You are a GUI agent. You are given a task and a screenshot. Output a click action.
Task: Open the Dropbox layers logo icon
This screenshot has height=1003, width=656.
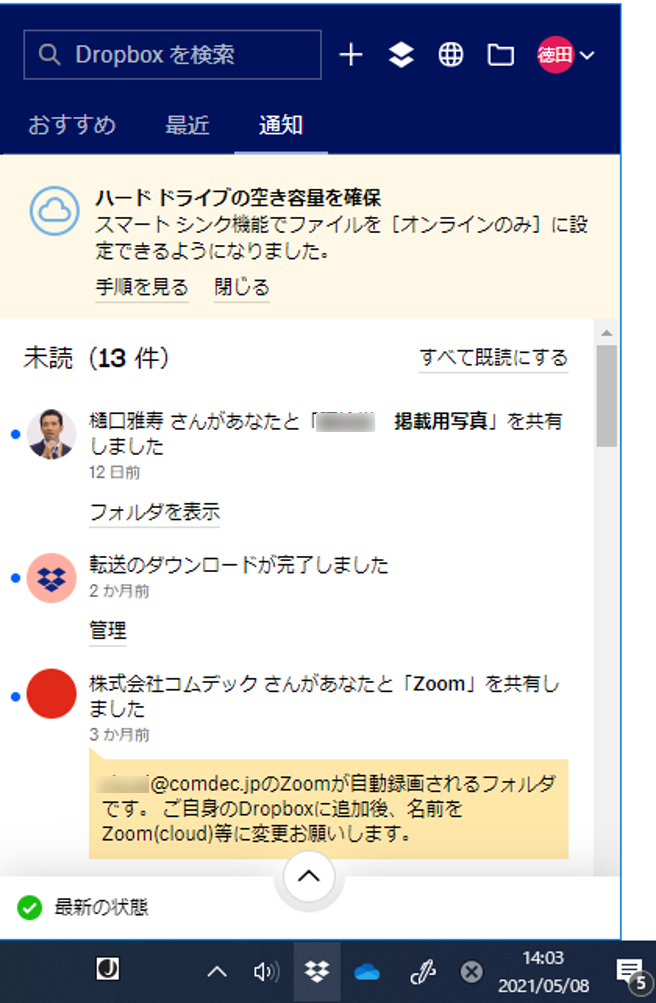[x=401, y=55]
